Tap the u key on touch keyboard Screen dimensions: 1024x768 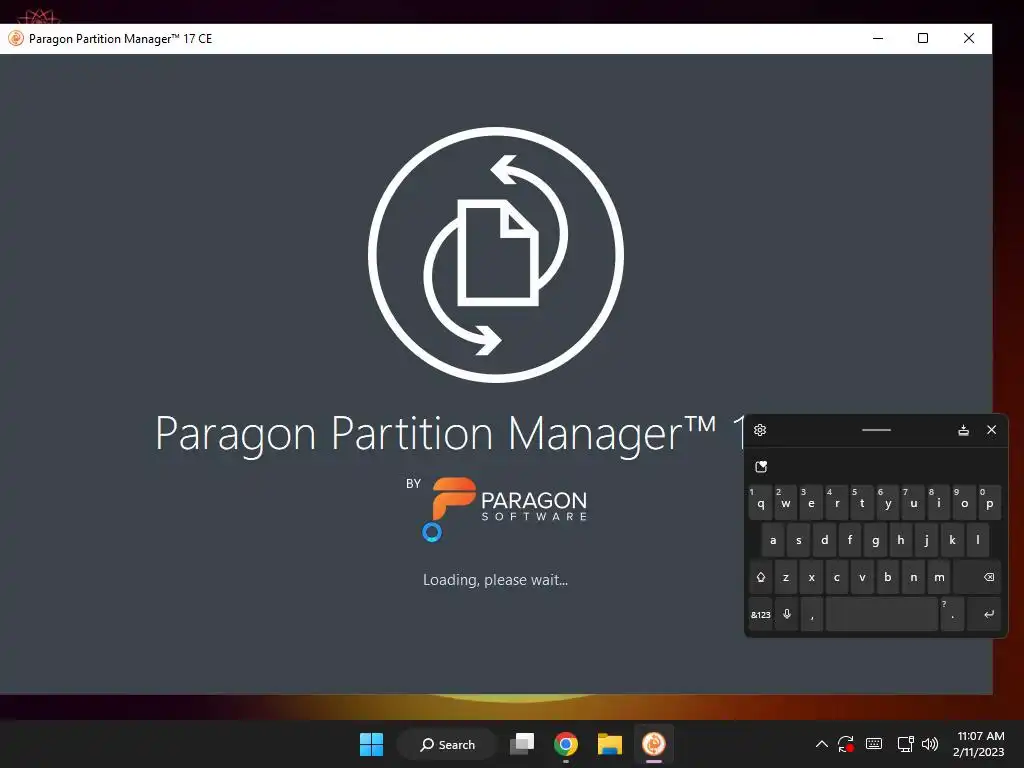[x=913, y=502]
